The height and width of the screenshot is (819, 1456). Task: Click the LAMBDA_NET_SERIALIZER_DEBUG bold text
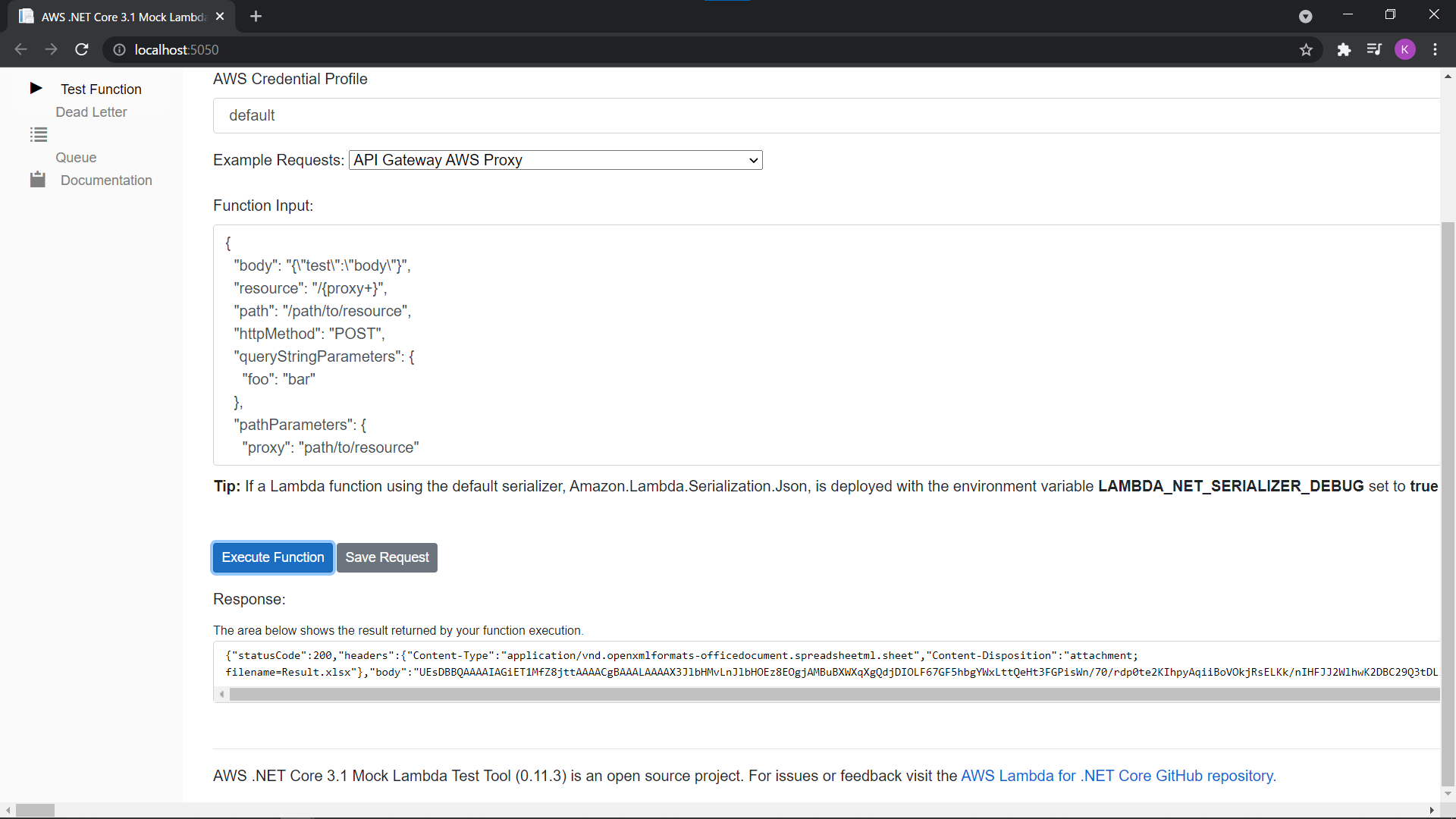point(1231,486)
